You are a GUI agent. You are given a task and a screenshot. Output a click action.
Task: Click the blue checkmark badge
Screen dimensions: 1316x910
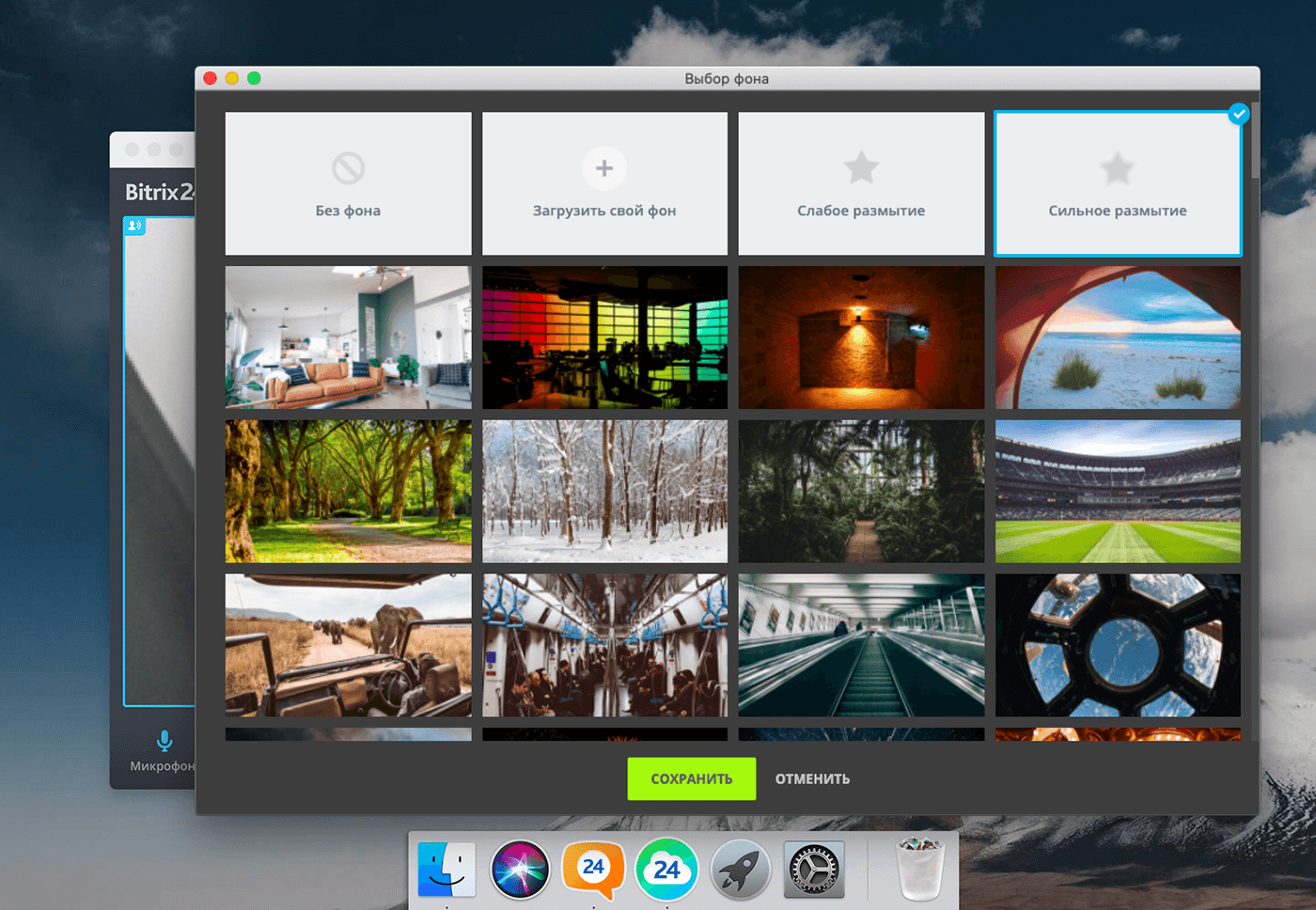[1239, 115]
